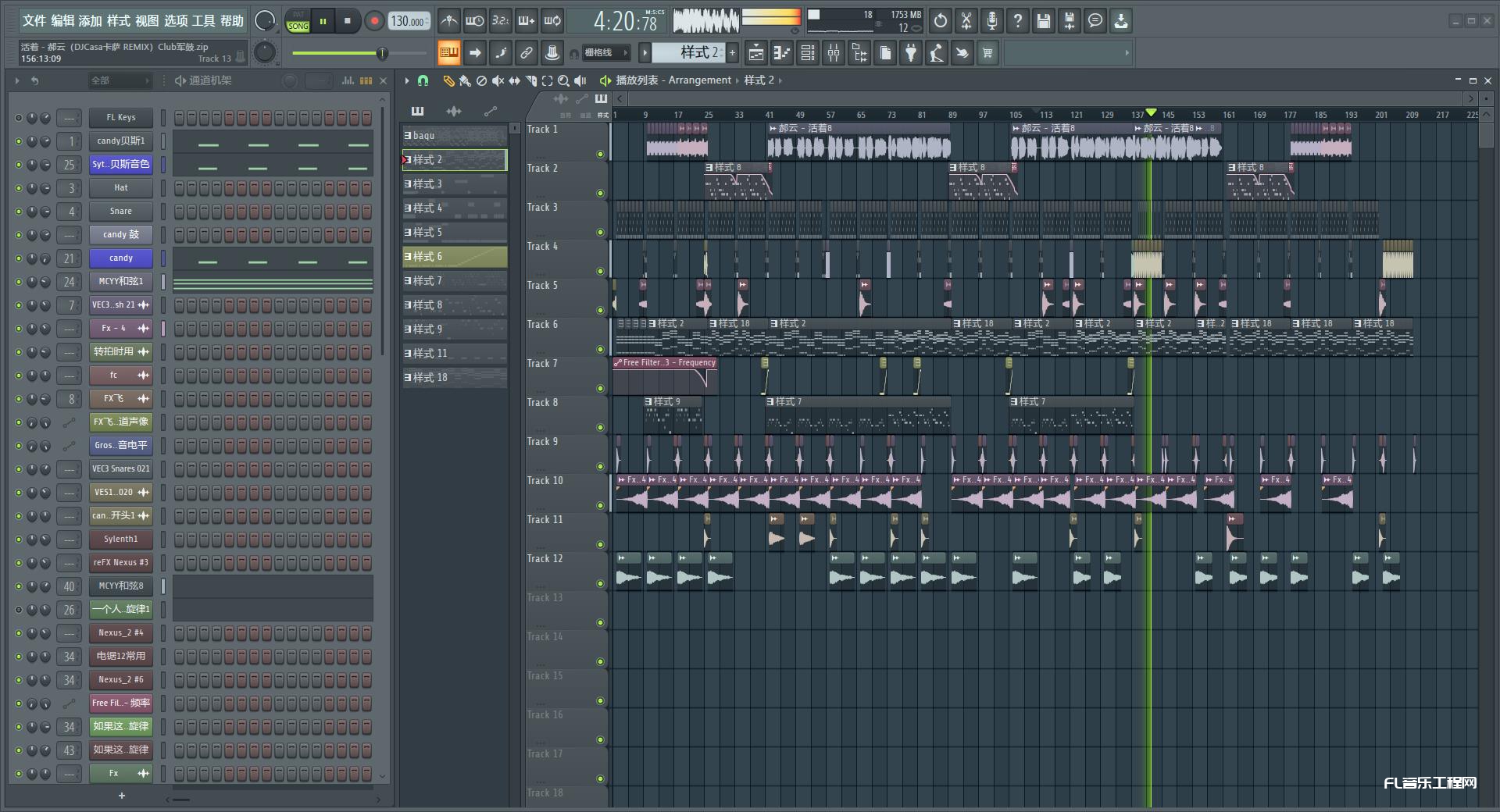Toggle wait-for-input-to-start-playing icon
Image resolution: width=1500 pixels, height=812 pixels.
click(x=474, y=21)
